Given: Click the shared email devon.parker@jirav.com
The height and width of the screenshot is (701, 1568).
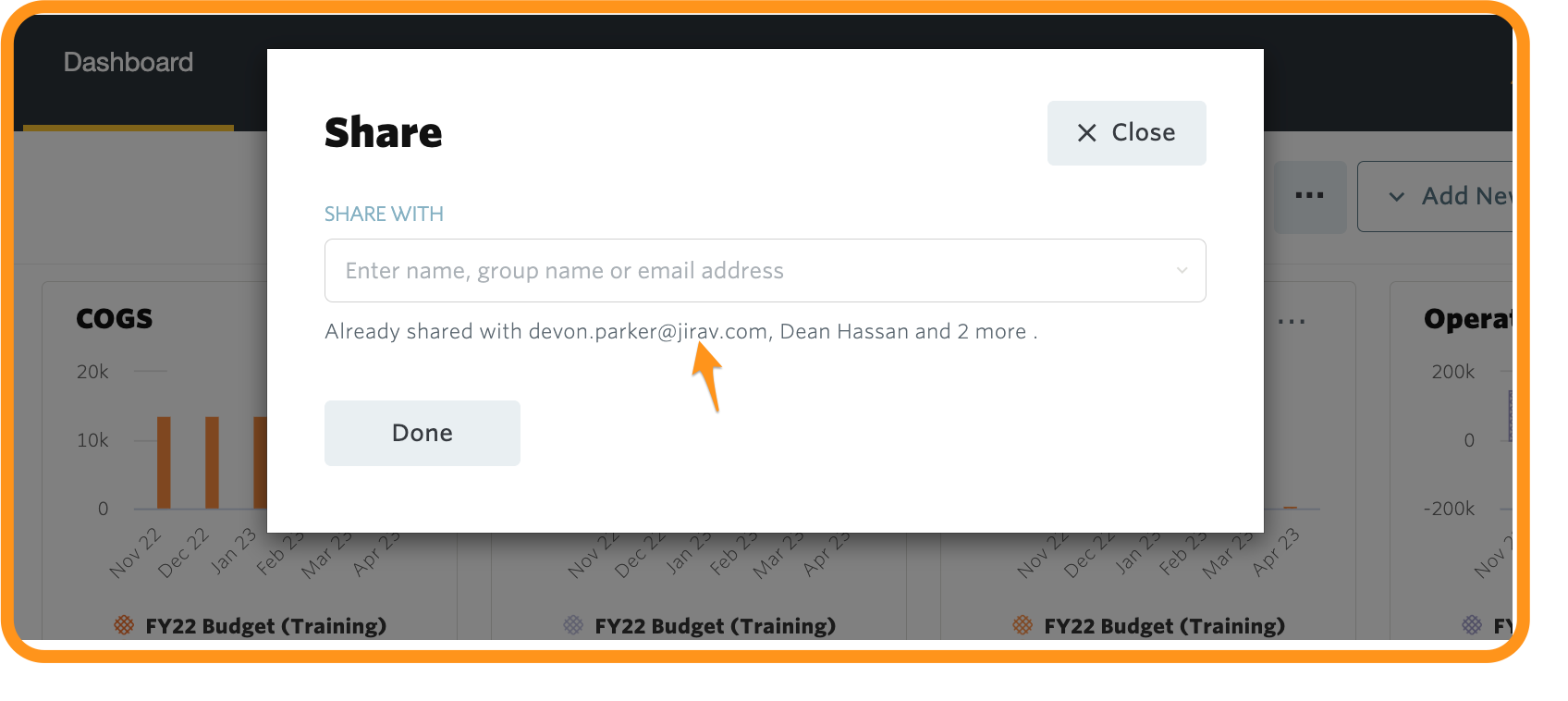Looking at the screenshot, I should (648, 331).
